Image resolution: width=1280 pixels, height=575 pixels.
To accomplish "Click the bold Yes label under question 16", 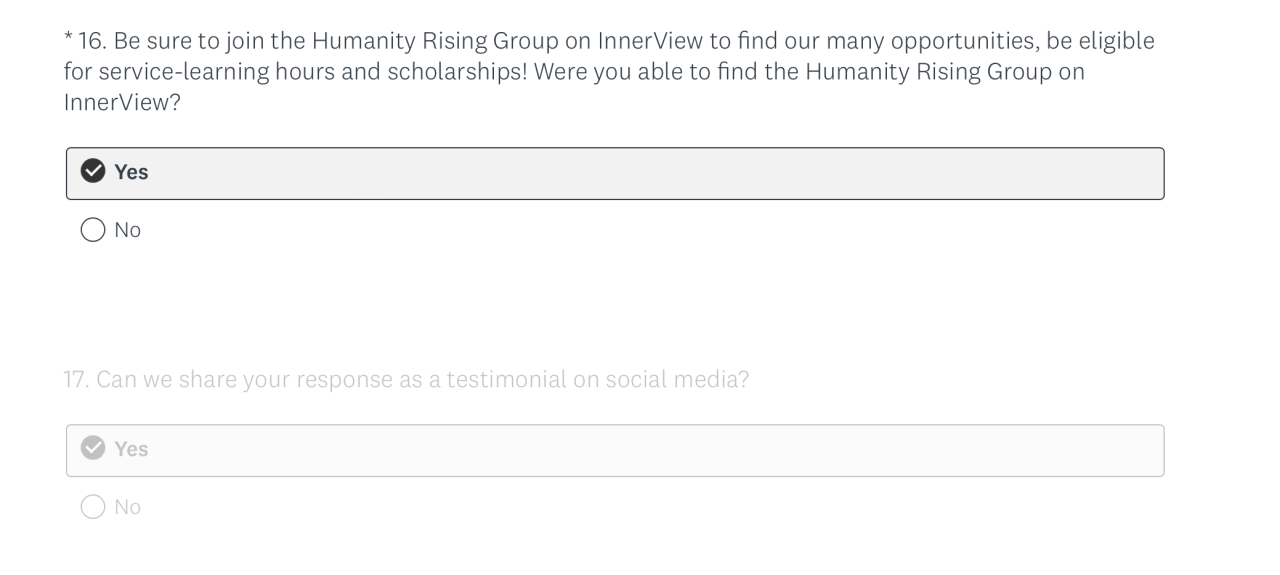I will [131, 172].
